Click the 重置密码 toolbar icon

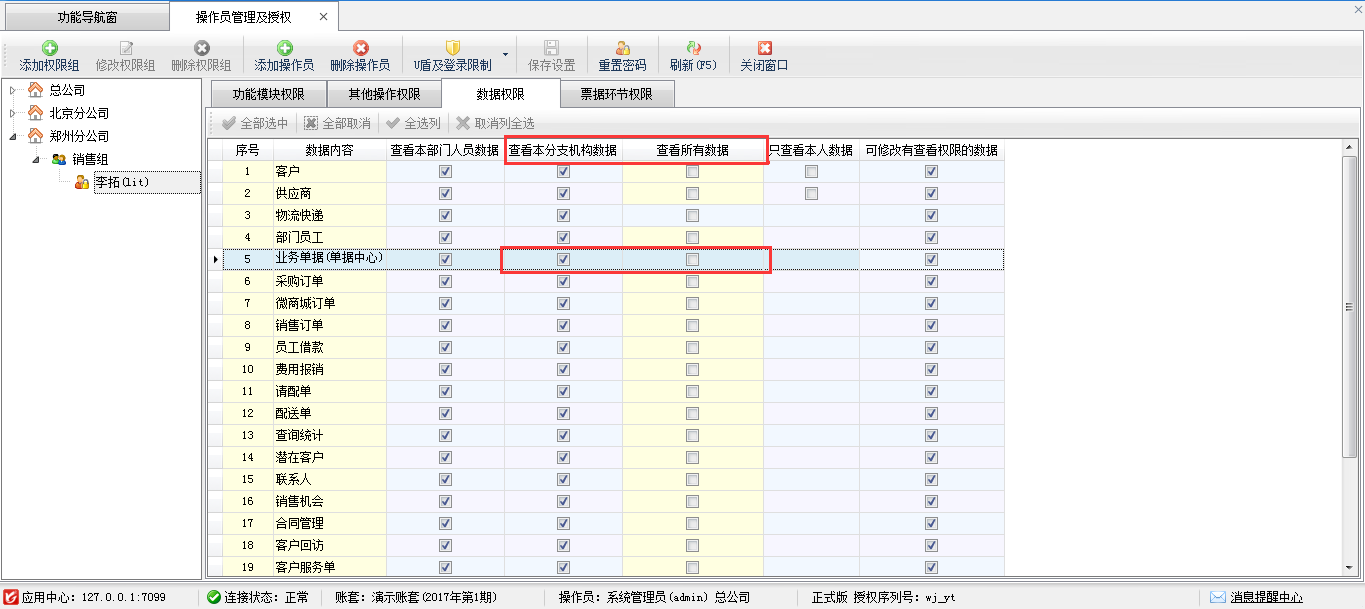click(x=622, y=48)
